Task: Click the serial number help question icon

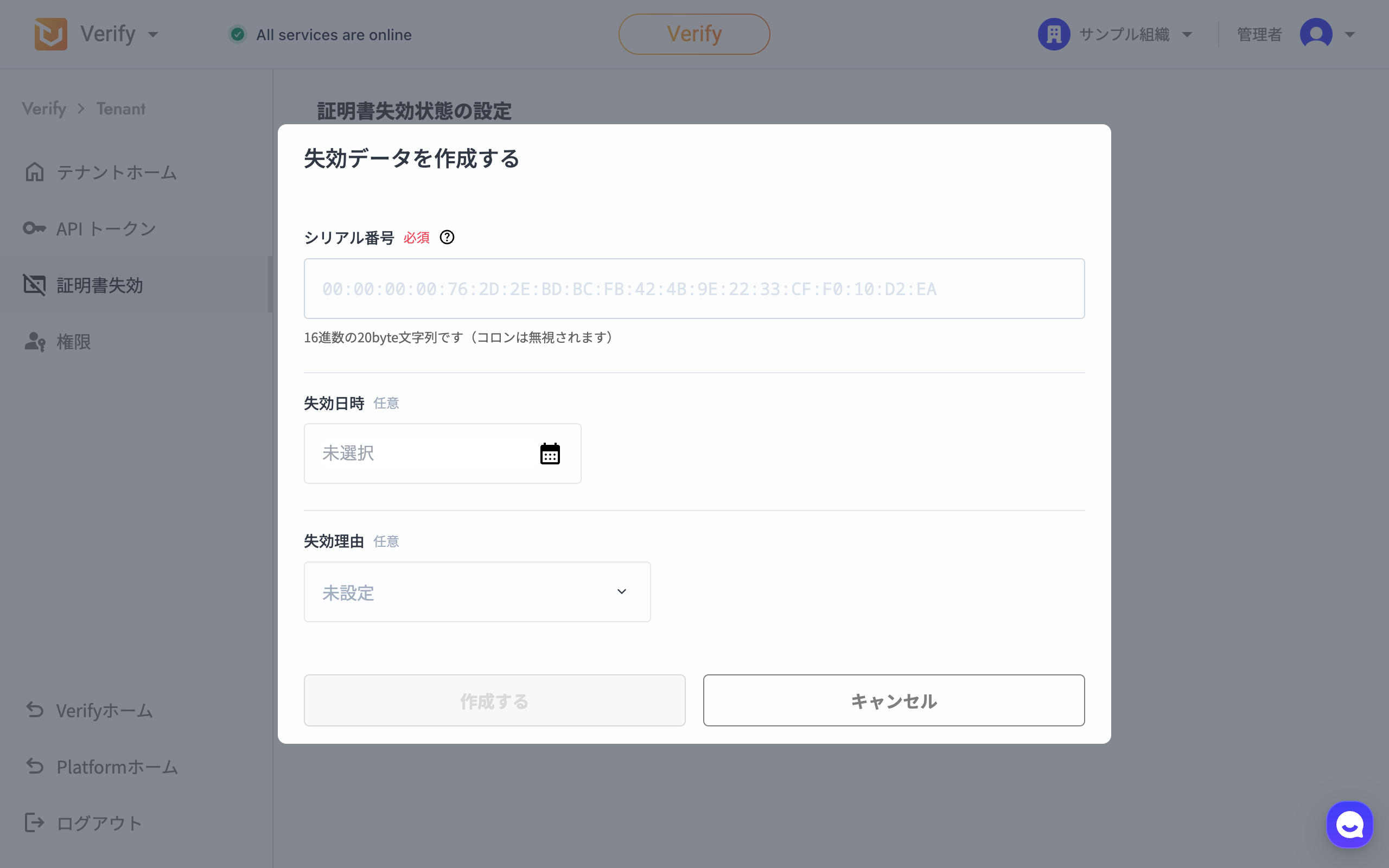Action: pos(447,237)
